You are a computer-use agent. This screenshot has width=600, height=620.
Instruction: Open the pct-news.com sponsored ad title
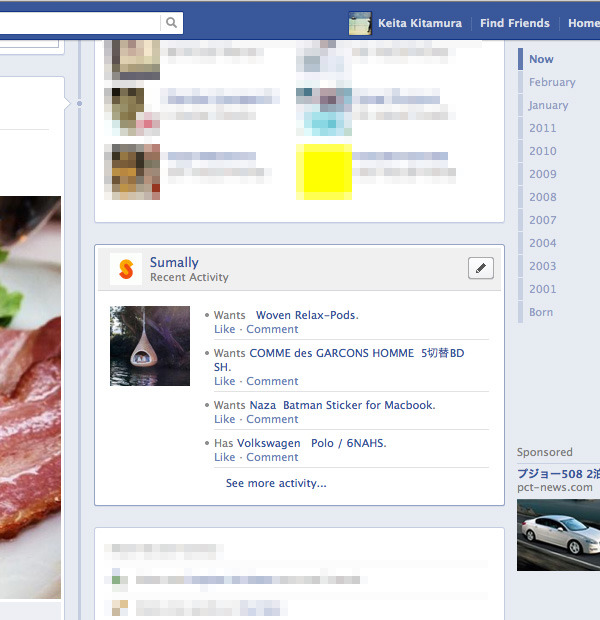pyautogui.click(x=558, y=474)
